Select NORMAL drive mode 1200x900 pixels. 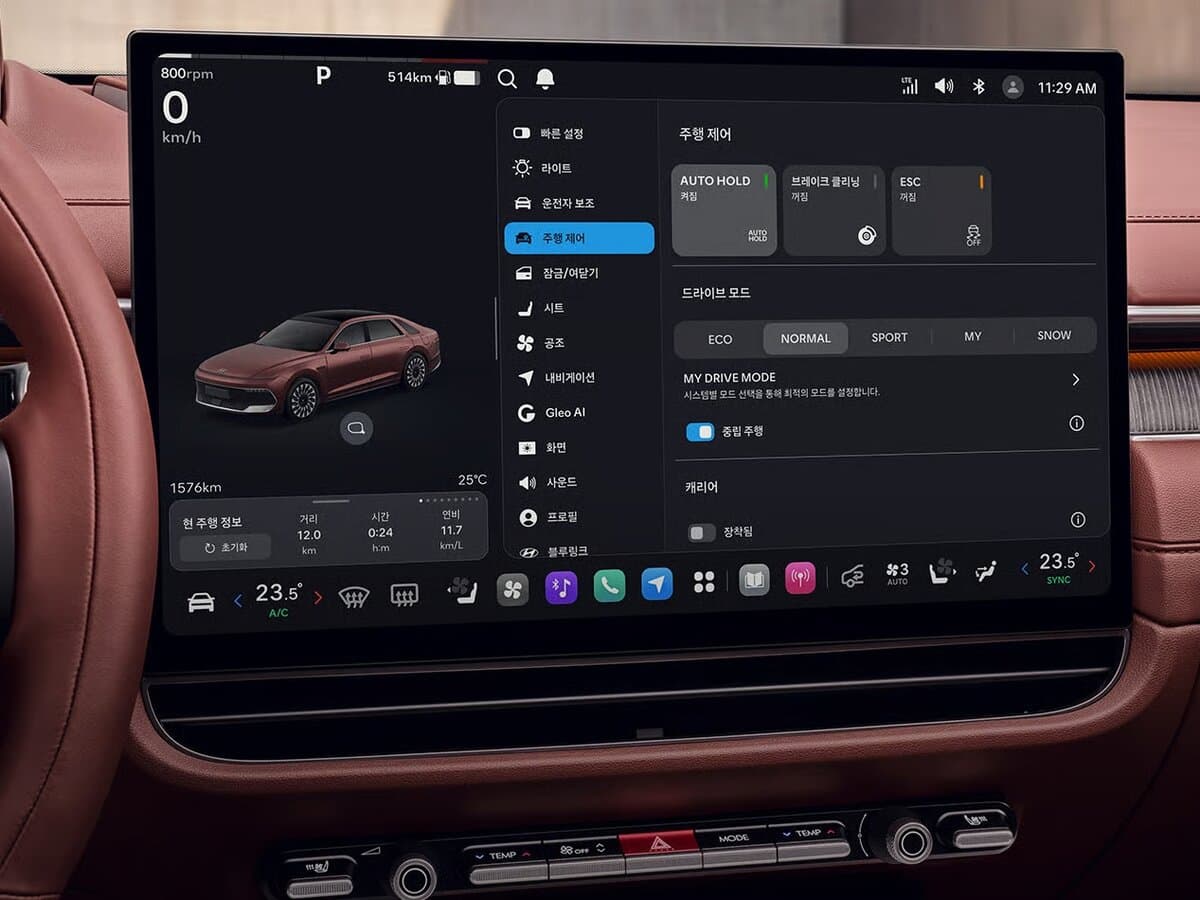point(806,338)
